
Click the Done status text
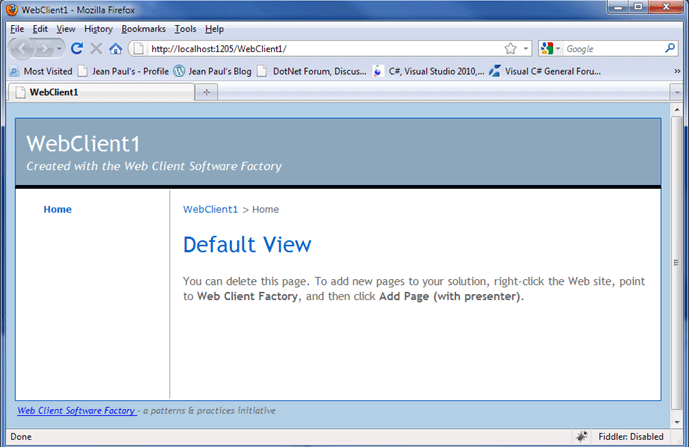21,437
